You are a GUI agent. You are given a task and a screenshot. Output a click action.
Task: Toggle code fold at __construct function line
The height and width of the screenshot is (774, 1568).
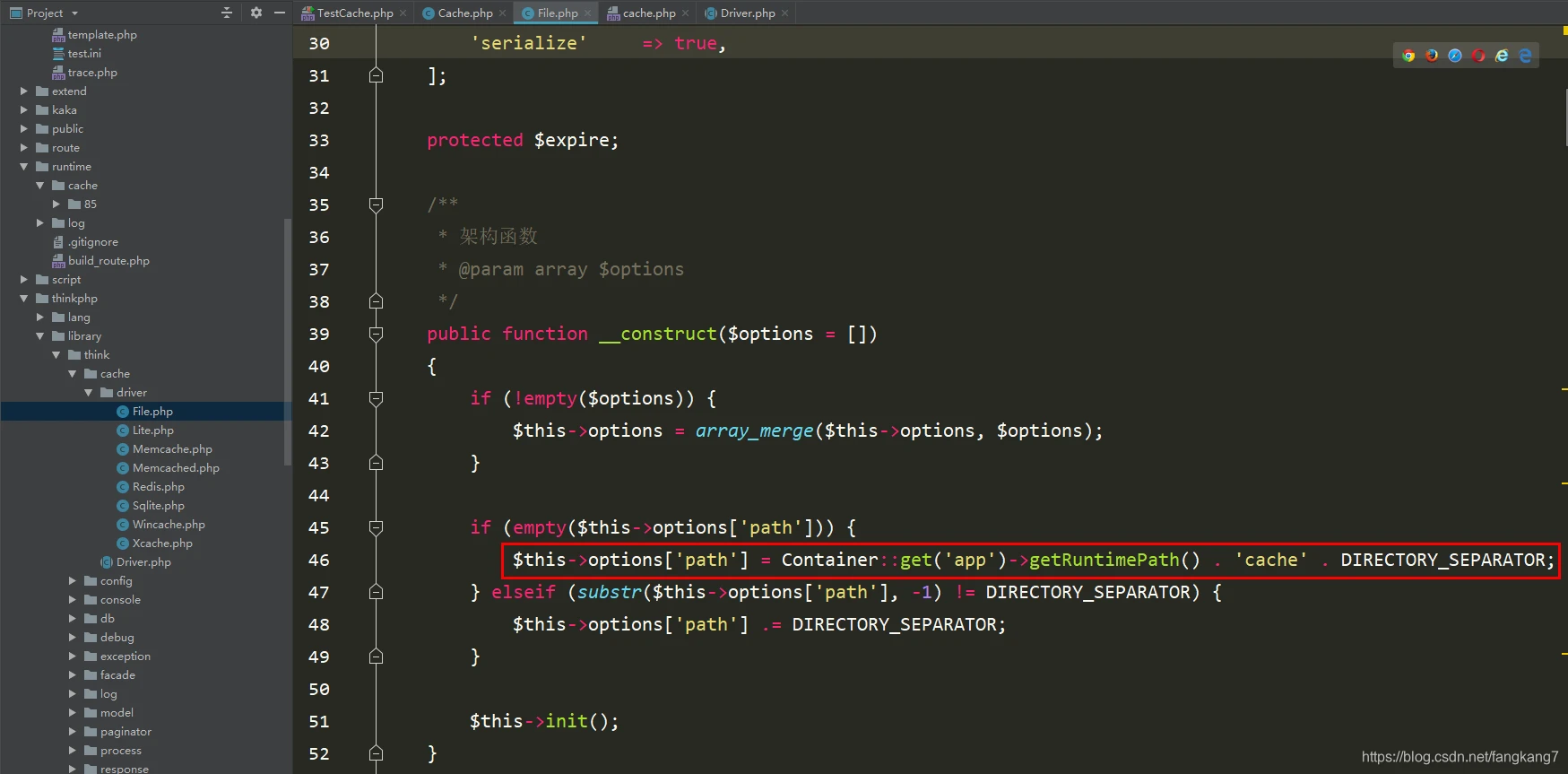click(x=377, y=334)
